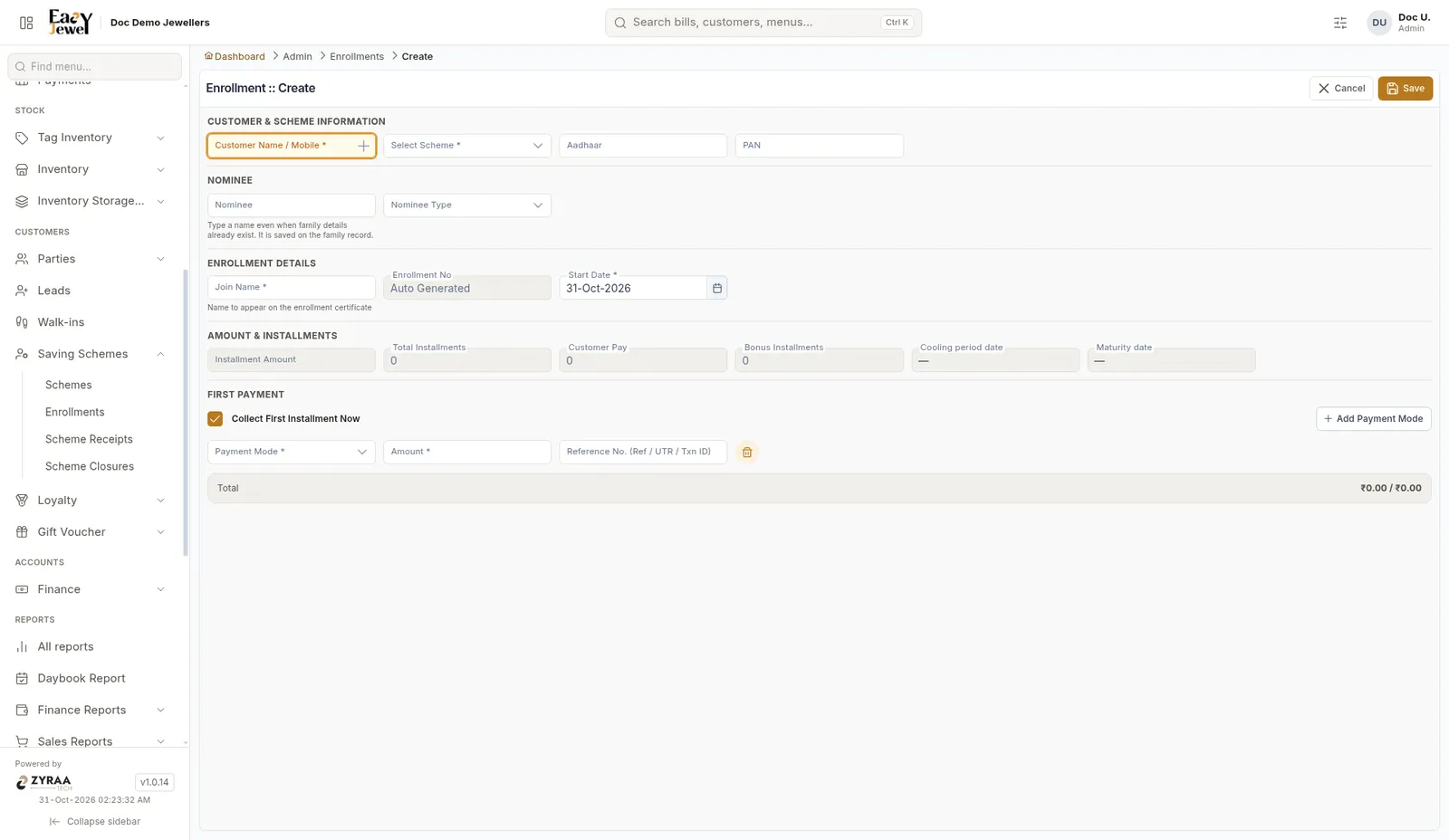Focus the Aadhaar input field

[643, 146]
